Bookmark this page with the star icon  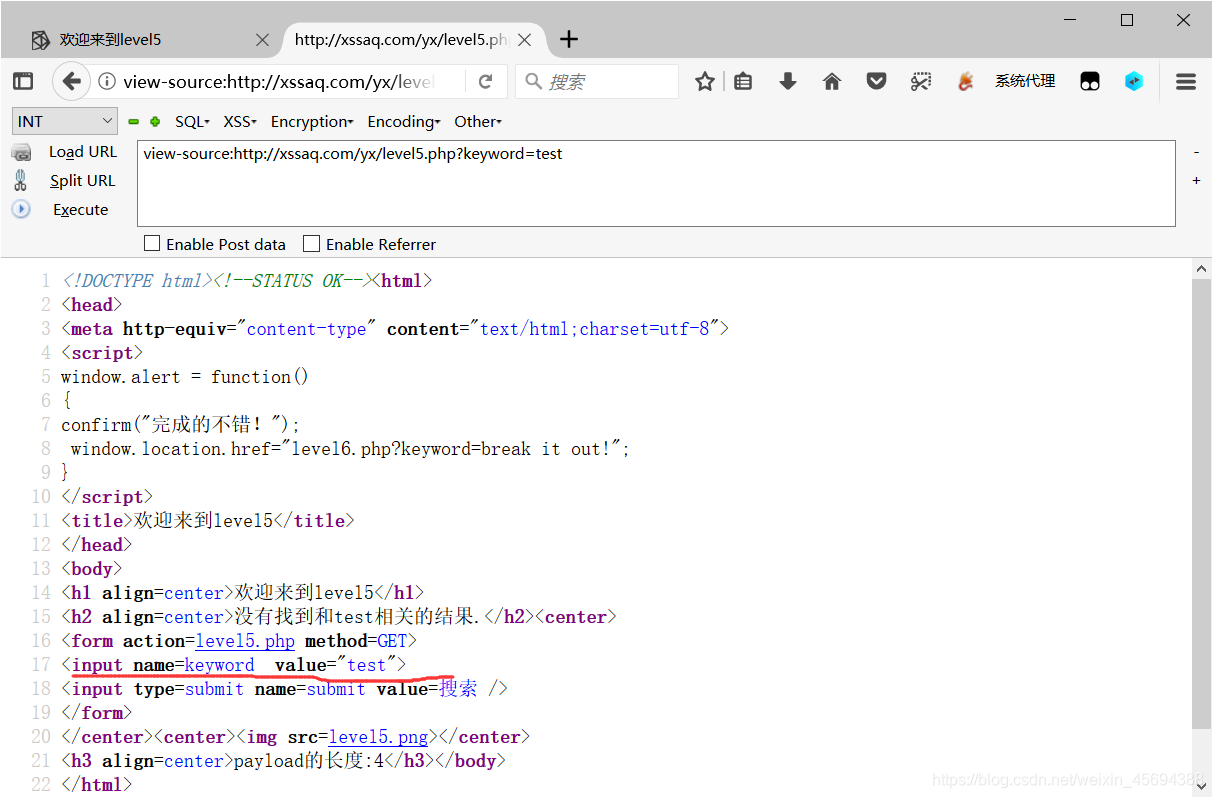pos(705,82)
